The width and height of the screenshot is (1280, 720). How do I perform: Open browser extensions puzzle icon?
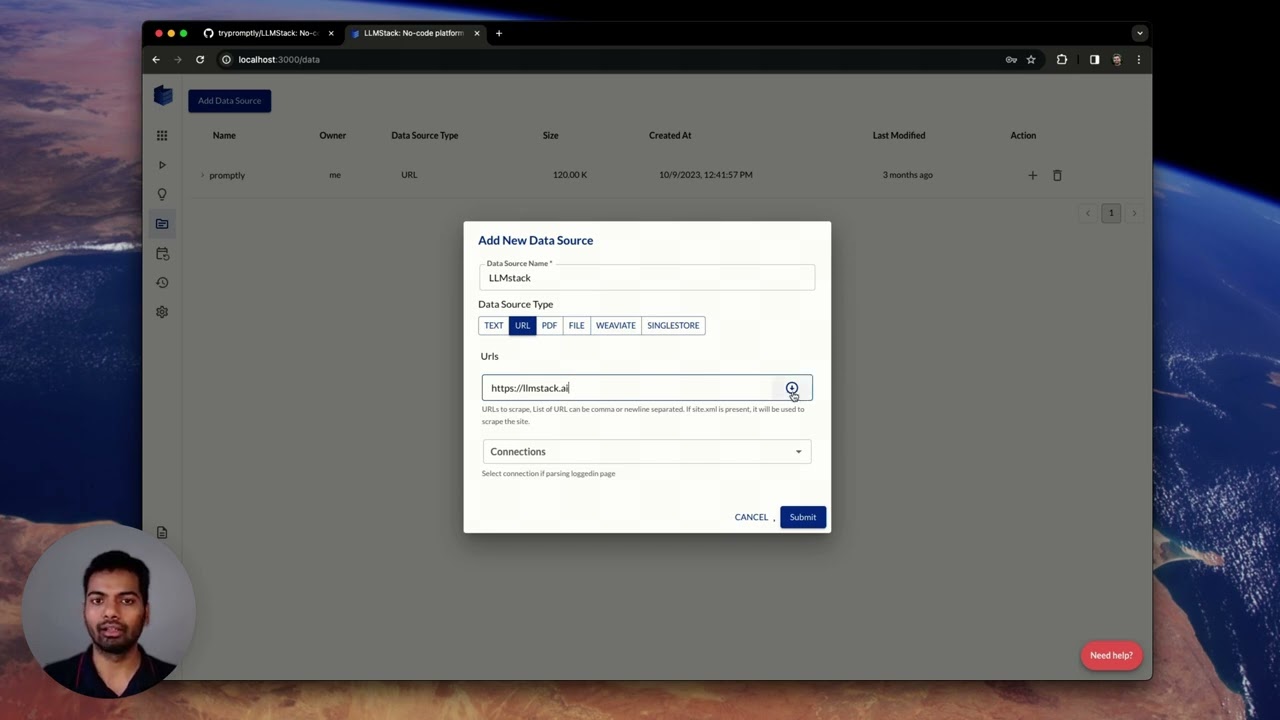(1062, 60)
